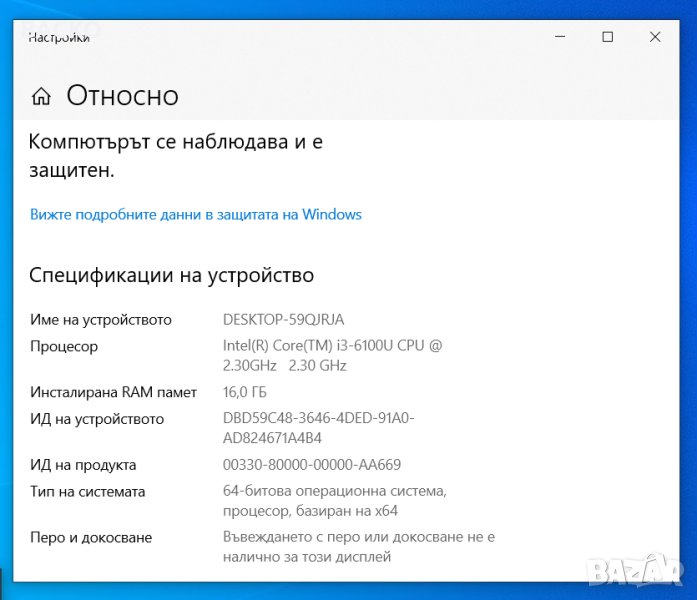The image size is (697, 600).
Task: Click the Перо и докосване label
Action: point(91,537)
